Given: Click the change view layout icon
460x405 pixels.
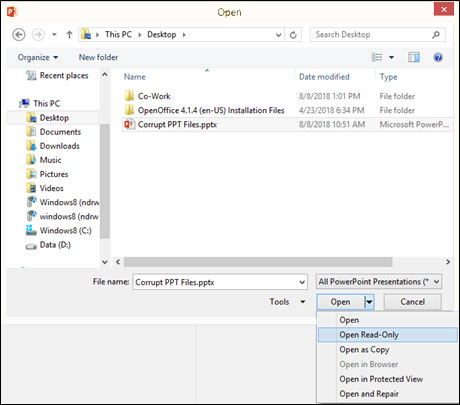Looking at the screenshot, I should [x=377, y=57].
